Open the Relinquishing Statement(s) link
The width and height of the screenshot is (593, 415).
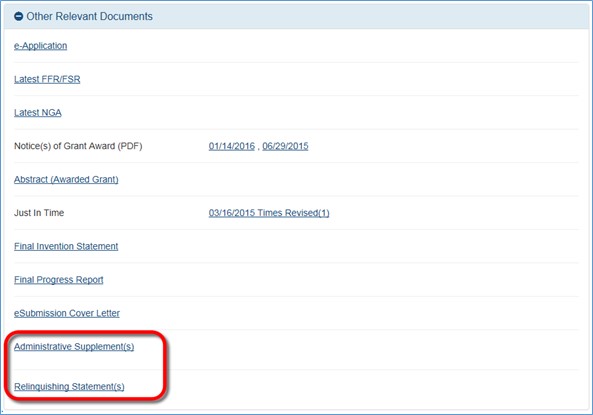[x=69, y=386]
